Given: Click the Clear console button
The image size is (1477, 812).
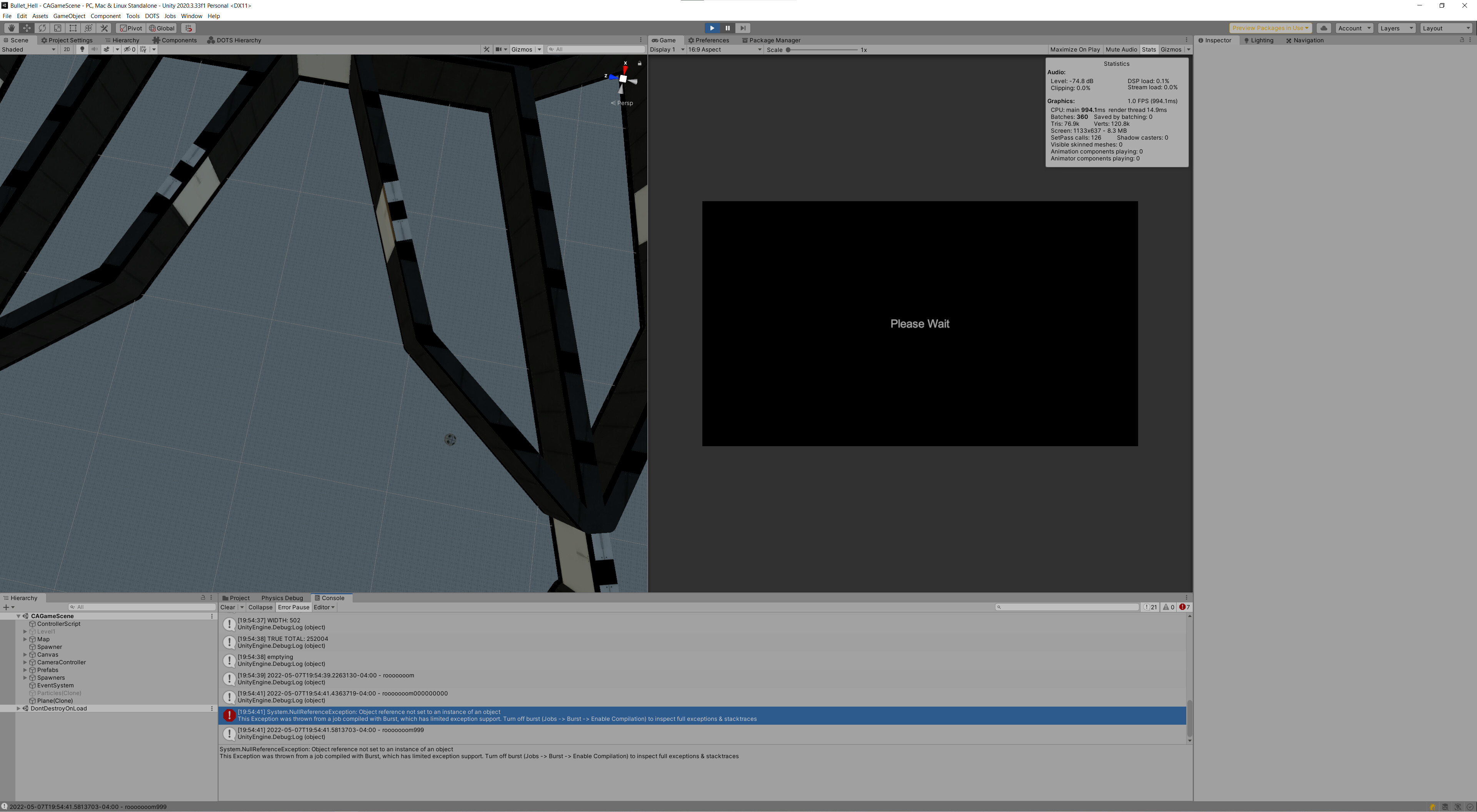Looking at the screenshot, I should click(227, 607).
